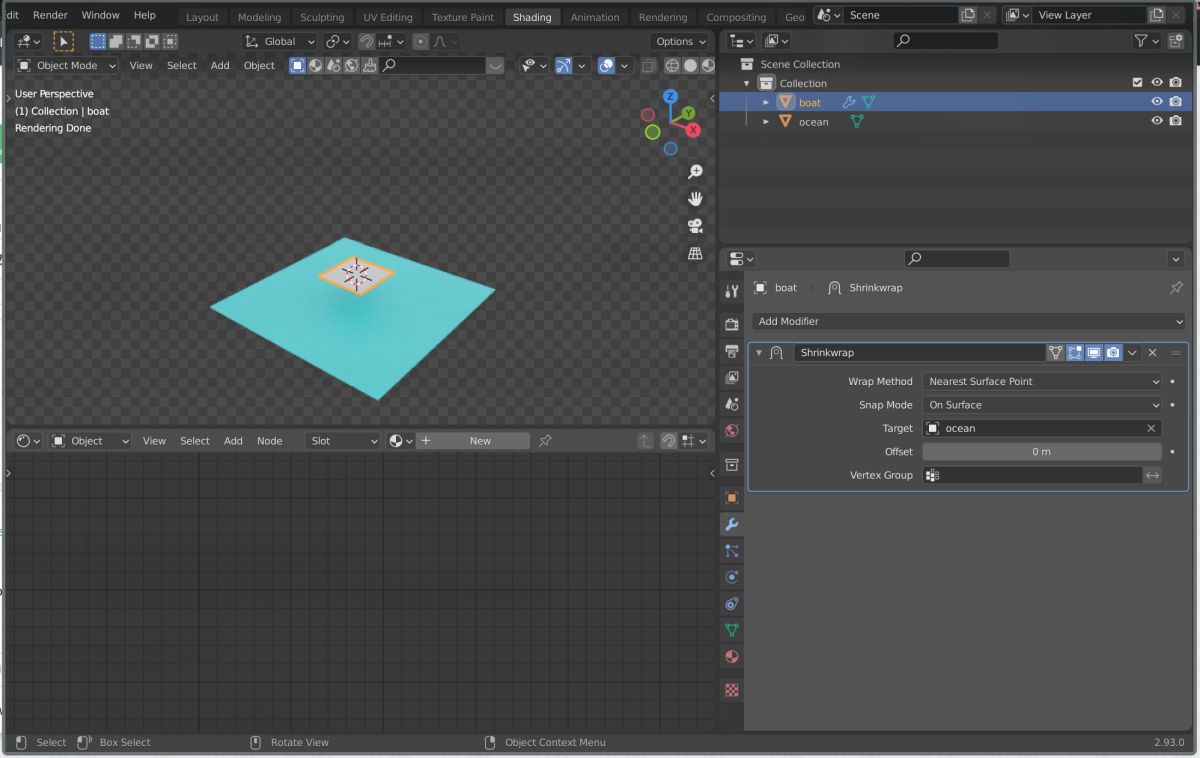Hide ocean object in viewport
The height and width of the screenshot is (758, 1200).
pyautogui.click(x=1157, y=121)
